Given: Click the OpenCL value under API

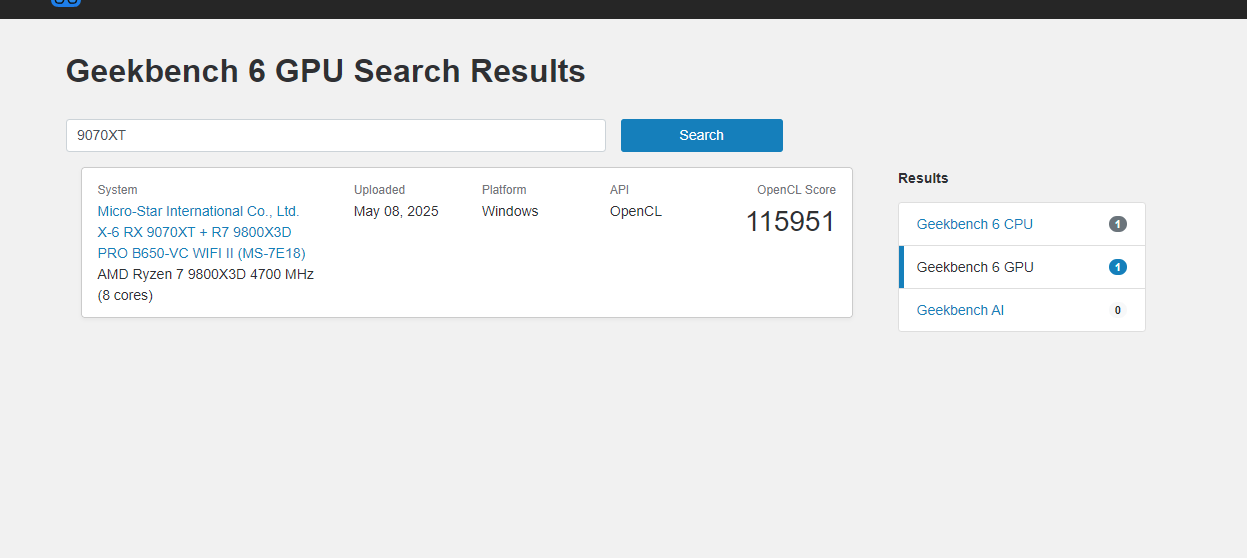Looking at the screenshot, I should (x=636, y=211).
